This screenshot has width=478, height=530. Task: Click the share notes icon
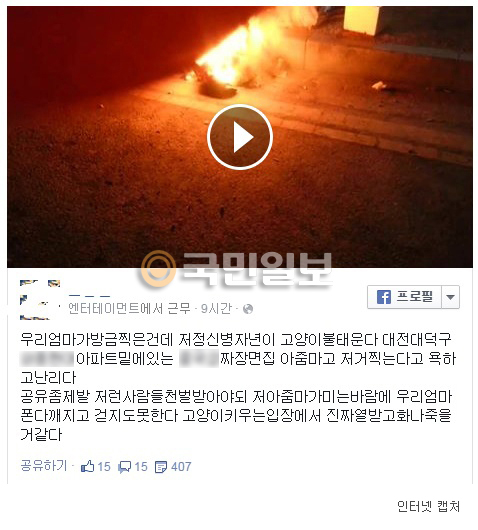[x=161, y=467]
